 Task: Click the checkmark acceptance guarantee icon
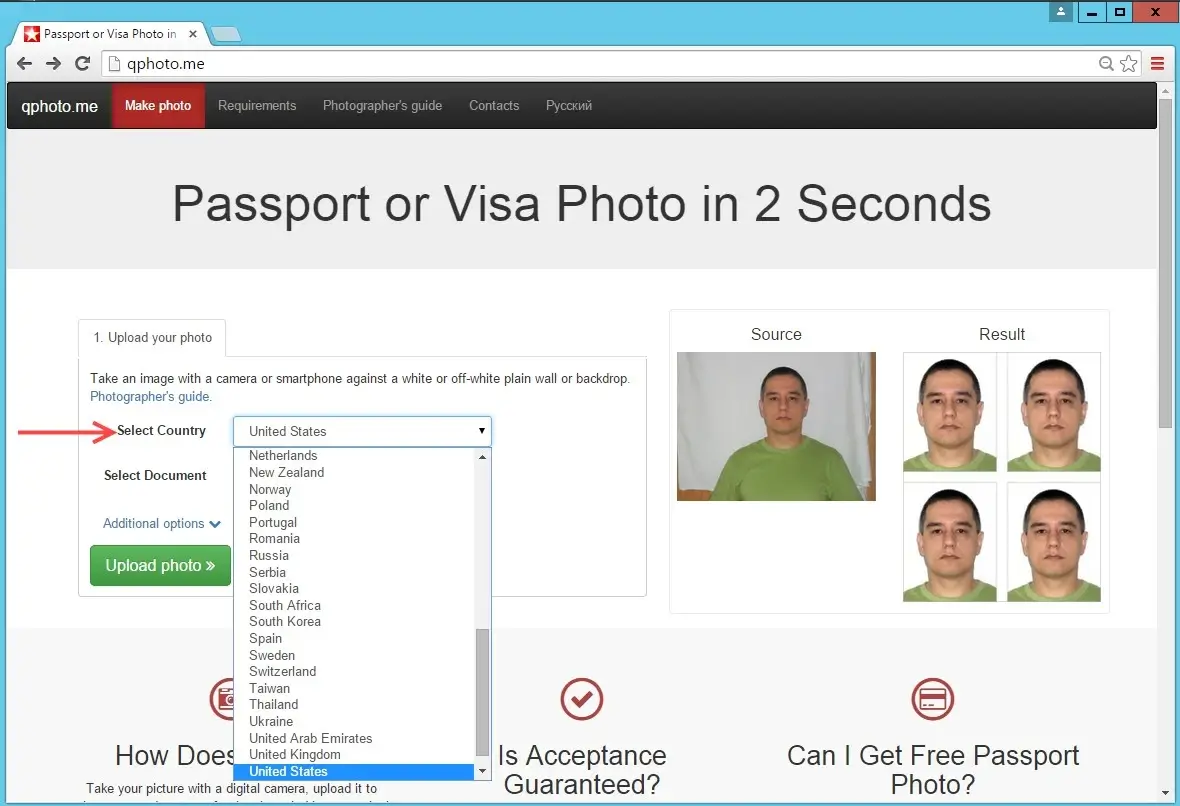582,699
